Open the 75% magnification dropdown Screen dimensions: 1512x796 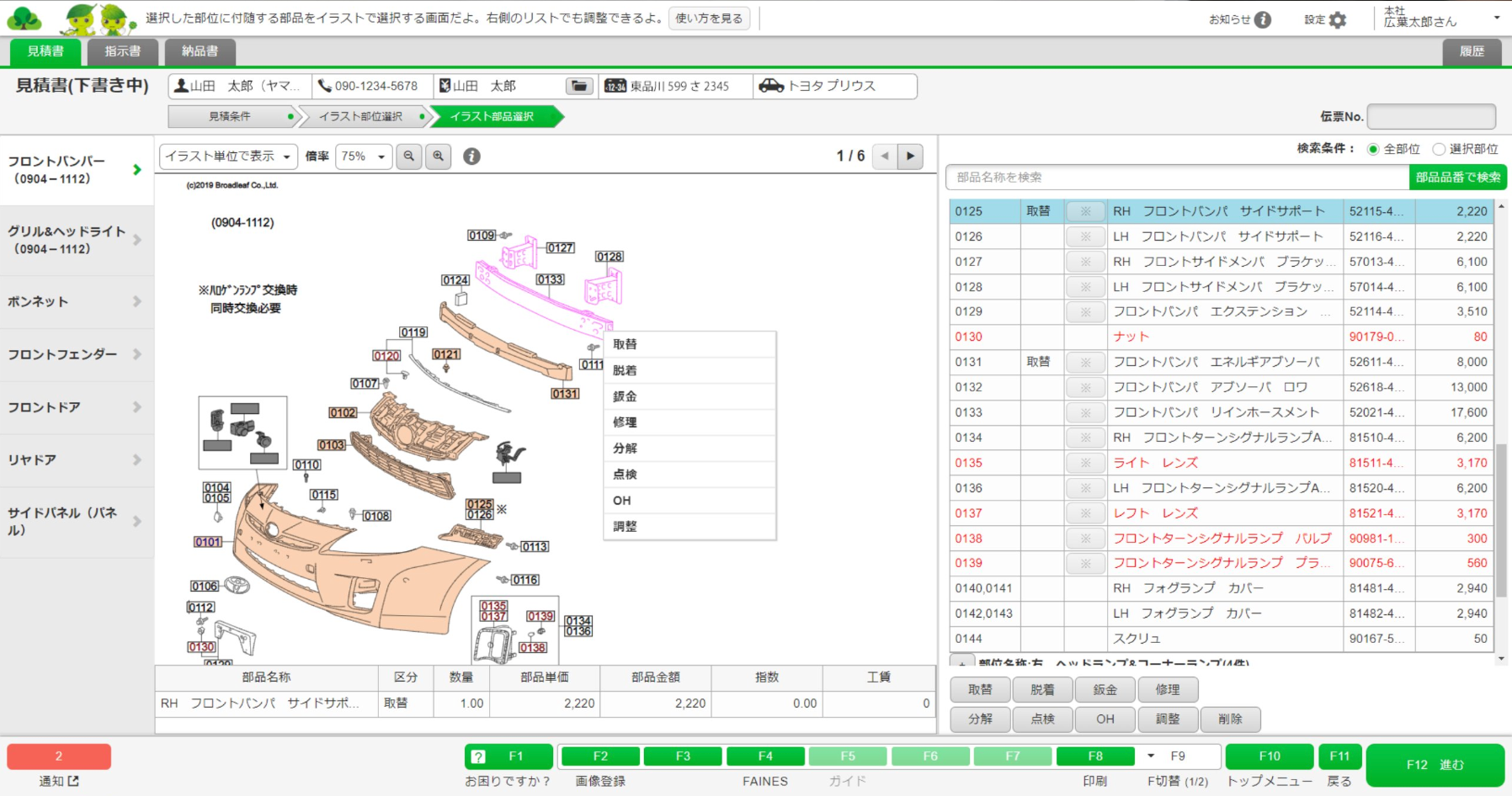click(x=364, y=157)
